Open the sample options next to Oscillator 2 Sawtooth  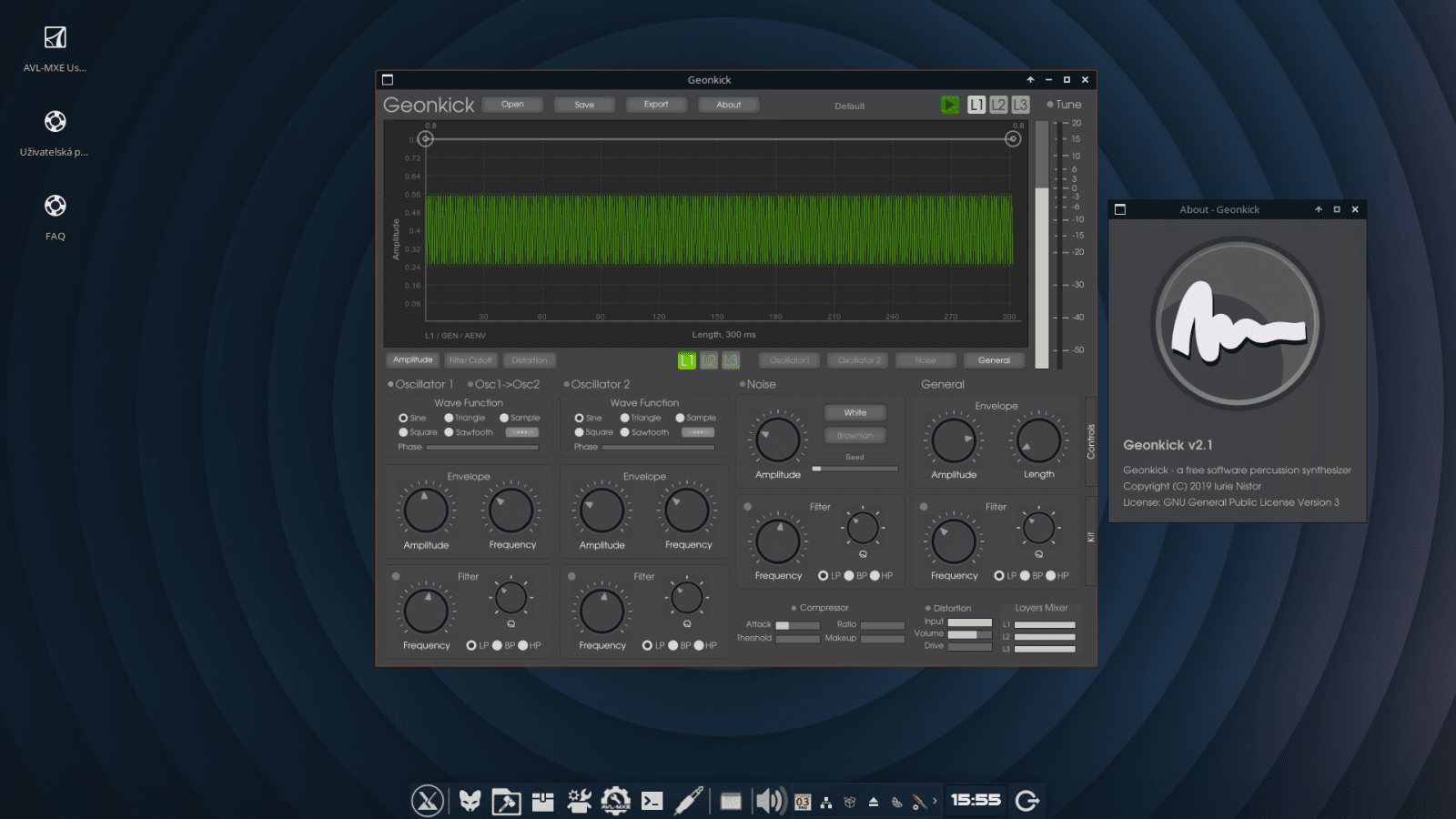pos(697,432)
